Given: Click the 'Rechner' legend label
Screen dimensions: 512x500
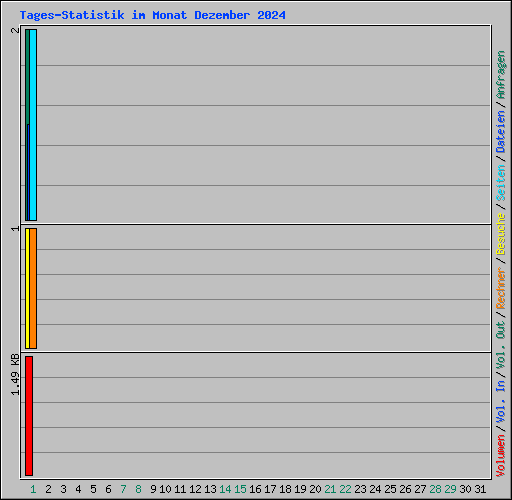Looking at the screenshot, I should pos(501,288).
